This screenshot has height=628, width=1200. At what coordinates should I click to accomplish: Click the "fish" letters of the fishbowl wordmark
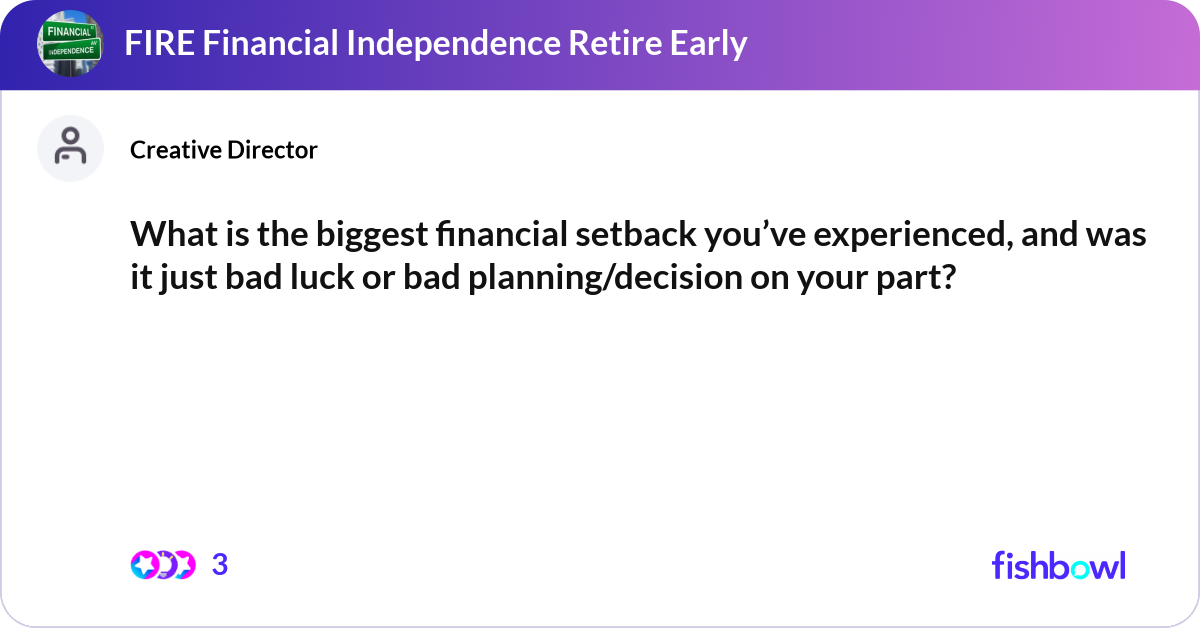coord(1021,565)
